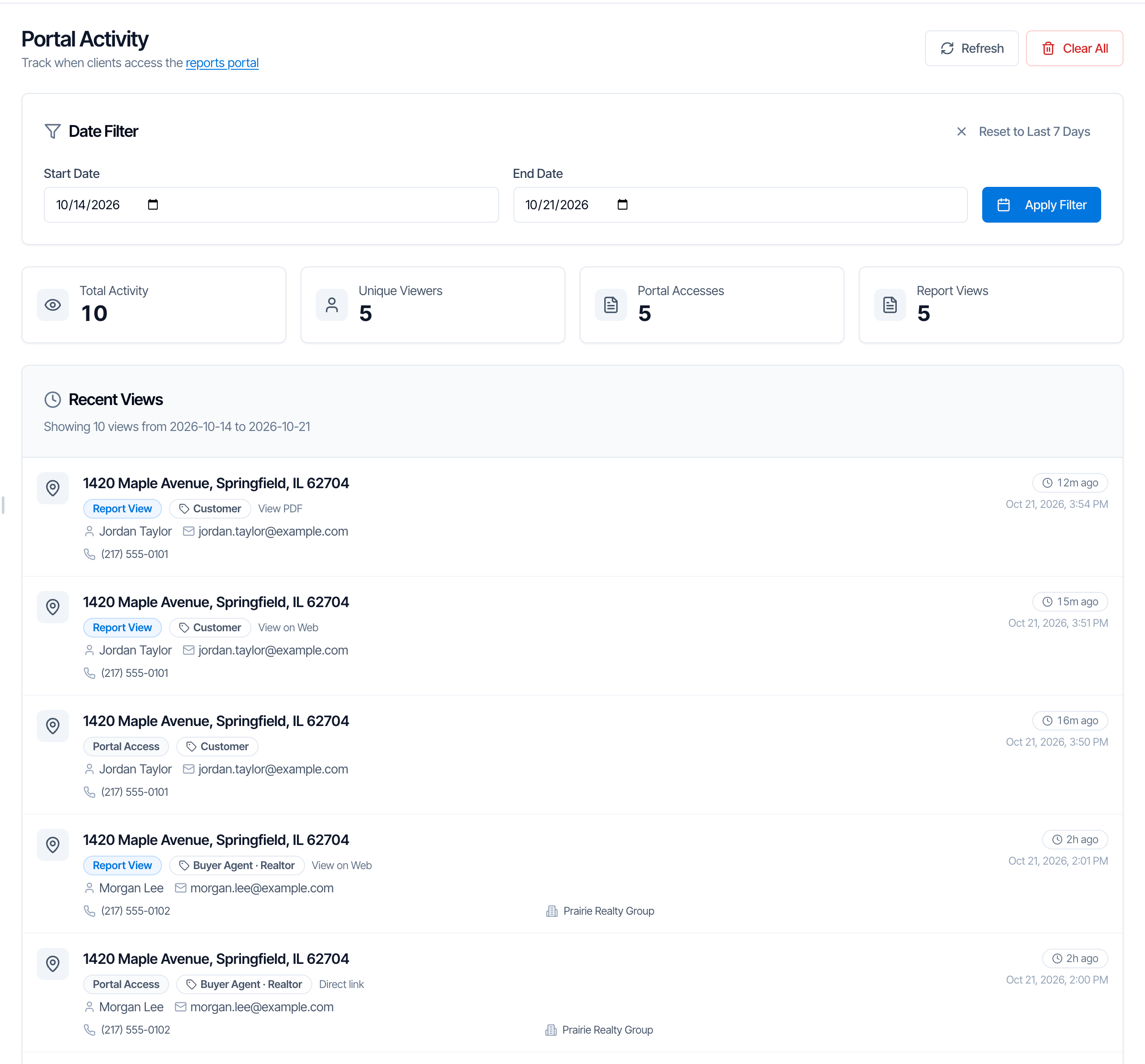Click the Showing 10 views summary text

click(177, 427)
